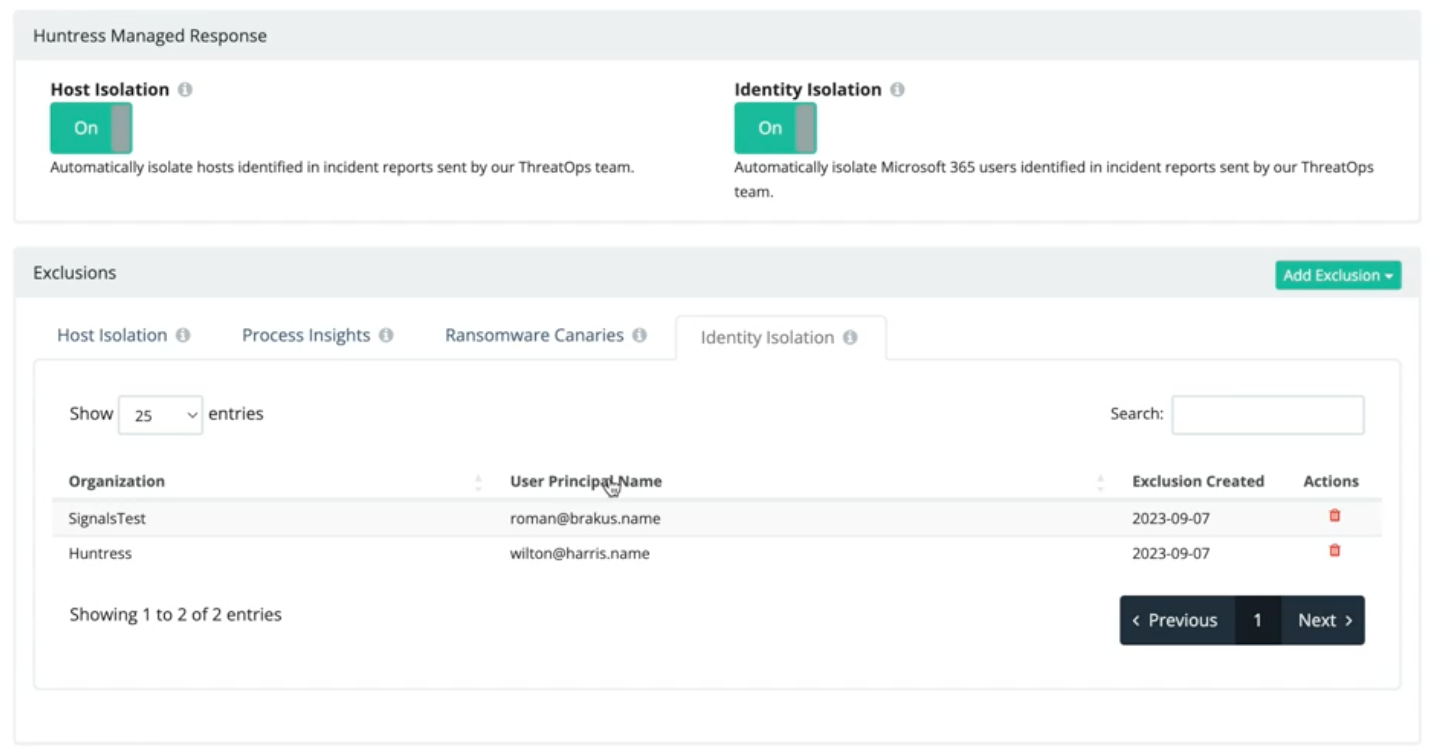Click the Huntress organization cell
The width and height of the screenshot is (1436, 756).
tap(100, 553)
